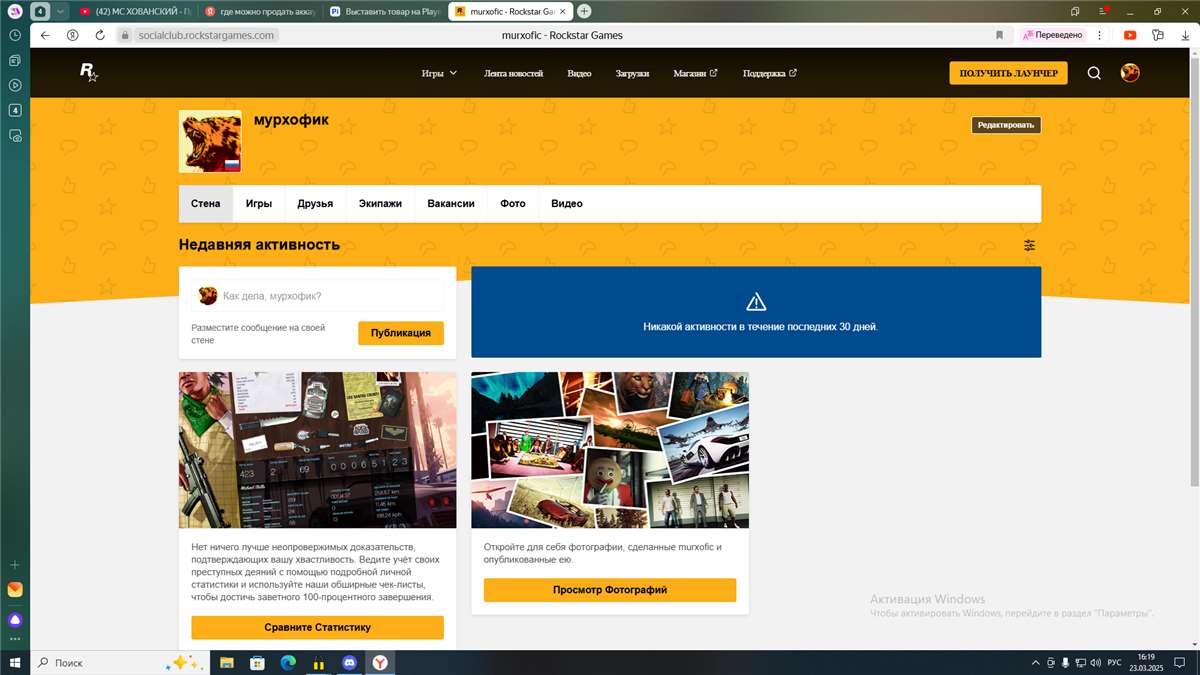Open the browser main menu hamburger icon
The image size is (1200, 675).
tap(1102, 11)
